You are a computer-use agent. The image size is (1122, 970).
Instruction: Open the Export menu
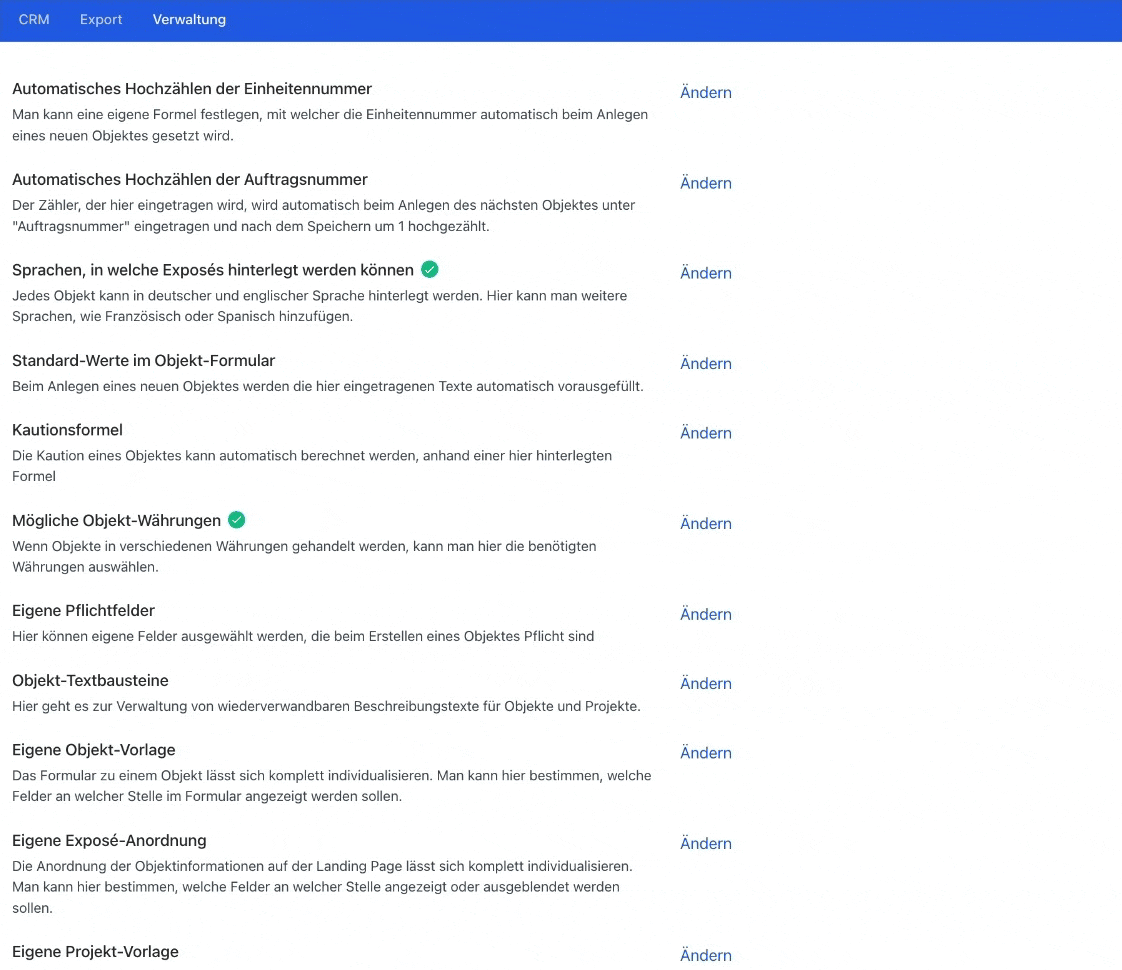pos(101,19)
